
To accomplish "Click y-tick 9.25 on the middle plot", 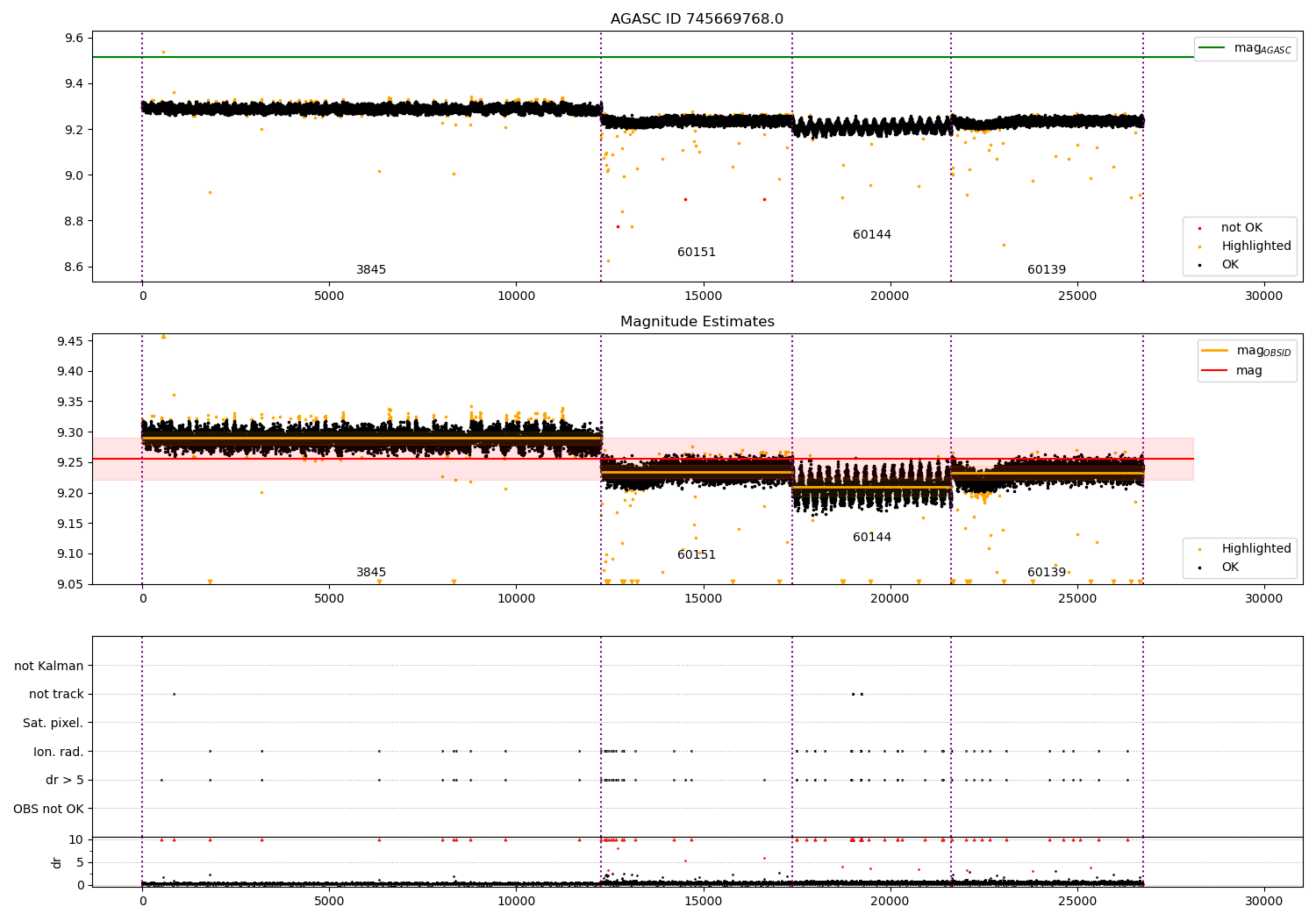I will tap(70, 463).
